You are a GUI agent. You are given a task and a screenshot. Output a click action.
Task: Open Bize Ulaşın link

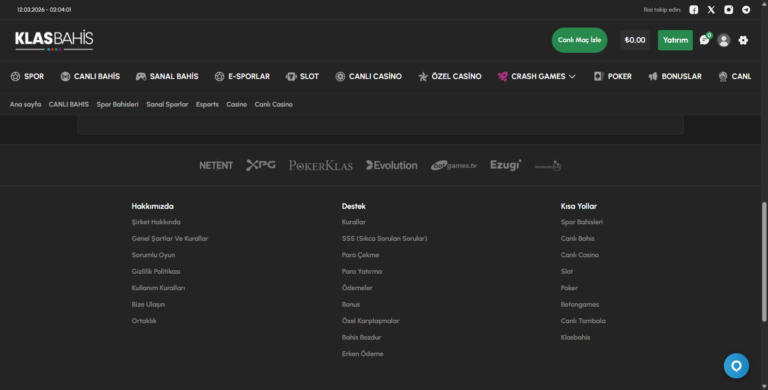(148, 304)
